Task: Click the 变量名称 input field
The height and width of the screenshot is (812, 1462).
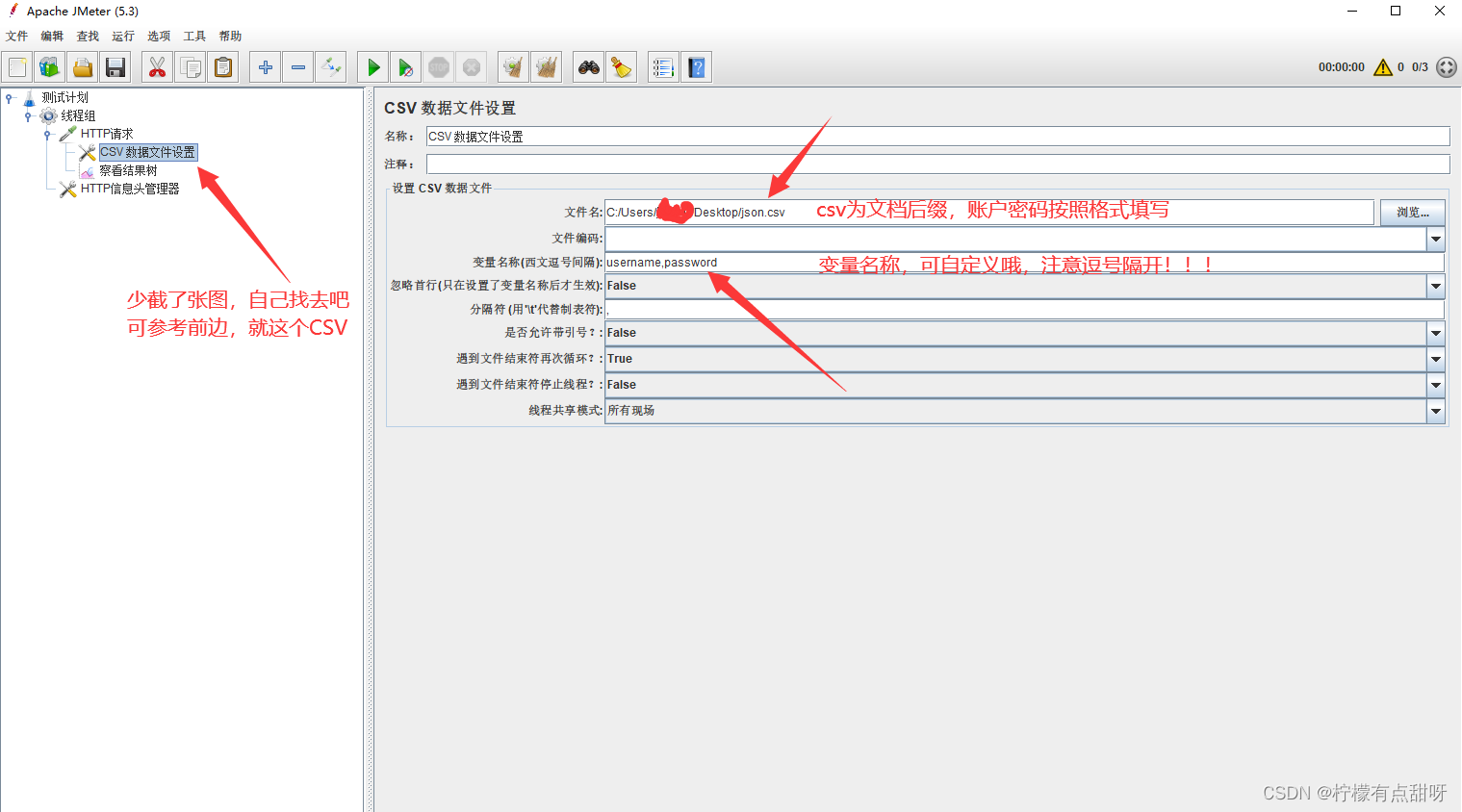Action: coord(1024,263)
